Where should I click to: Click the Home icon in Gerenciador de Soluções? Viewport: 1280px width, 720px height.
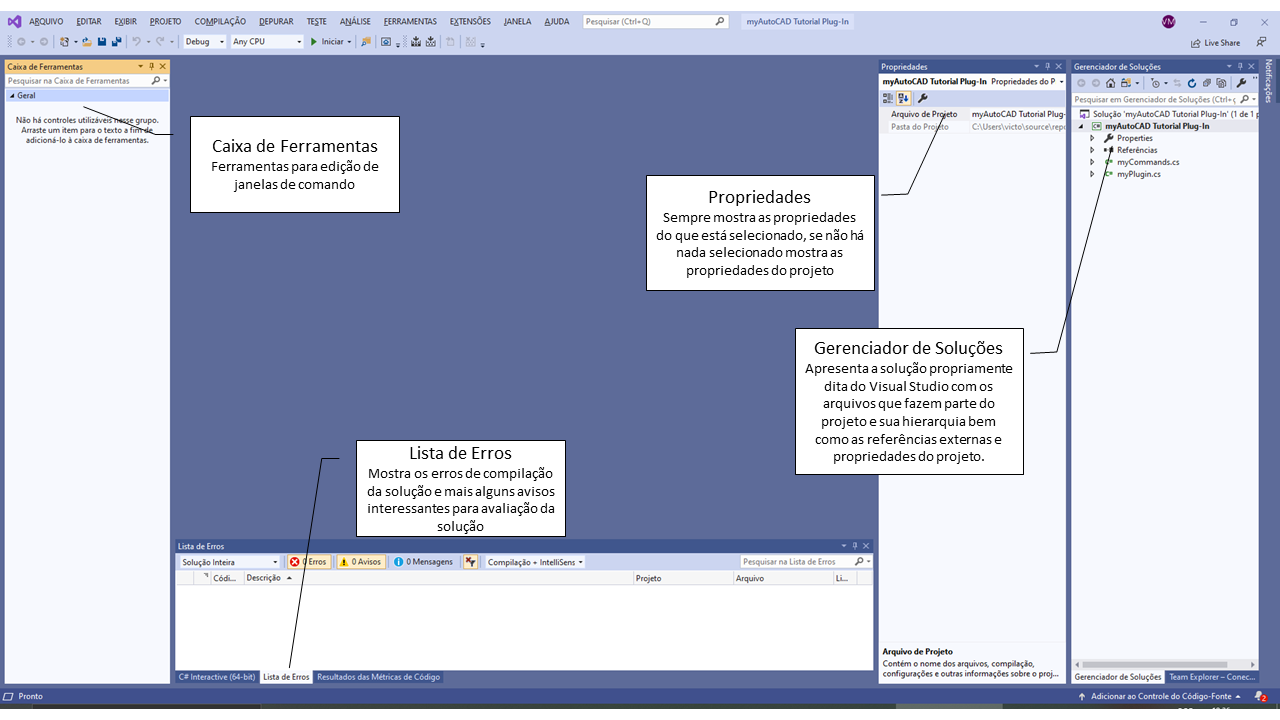(1110, 83)
